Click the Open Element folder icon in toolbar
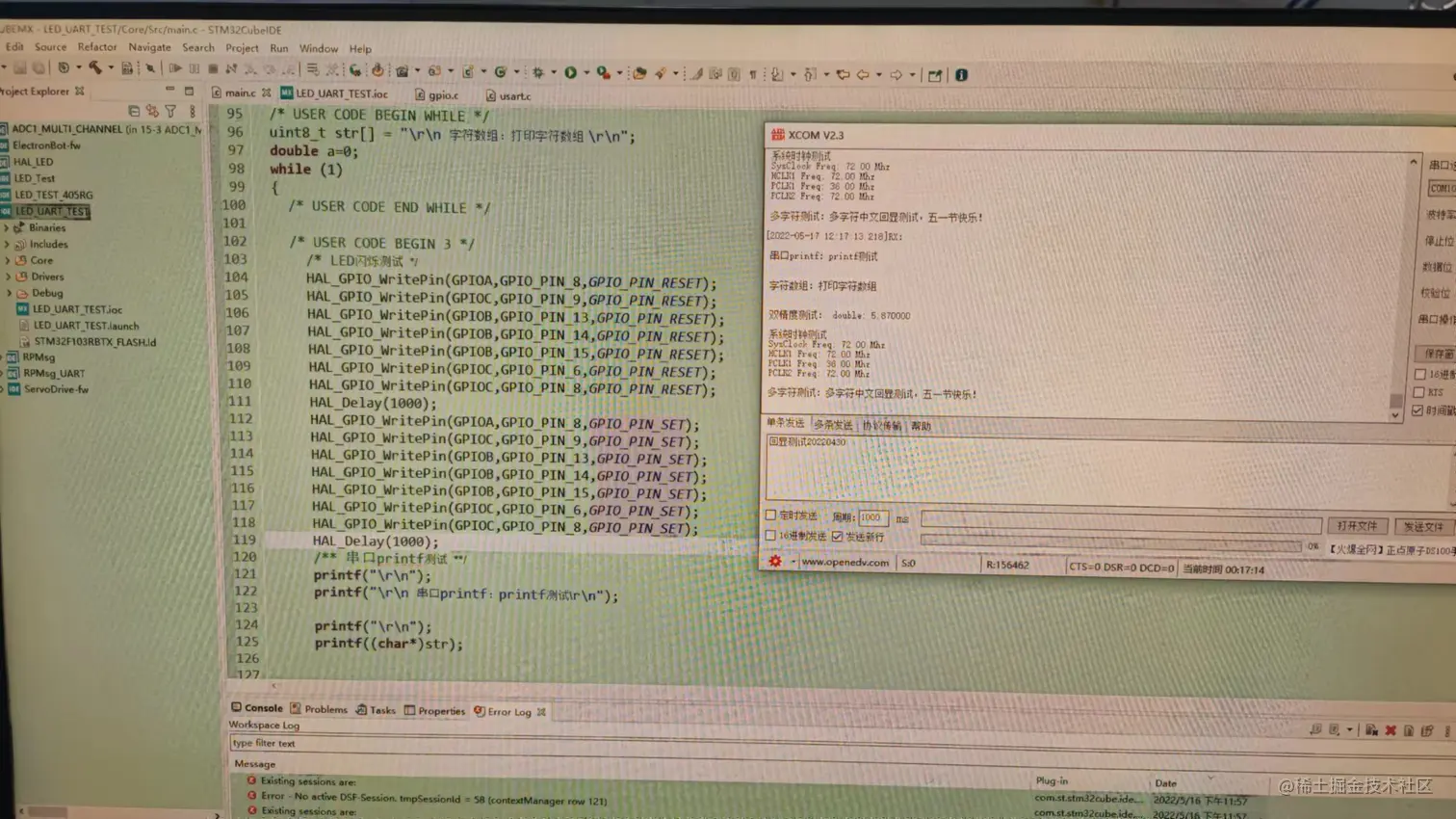The height and width of the screenshot is (819, 1456). pos(639,73)
